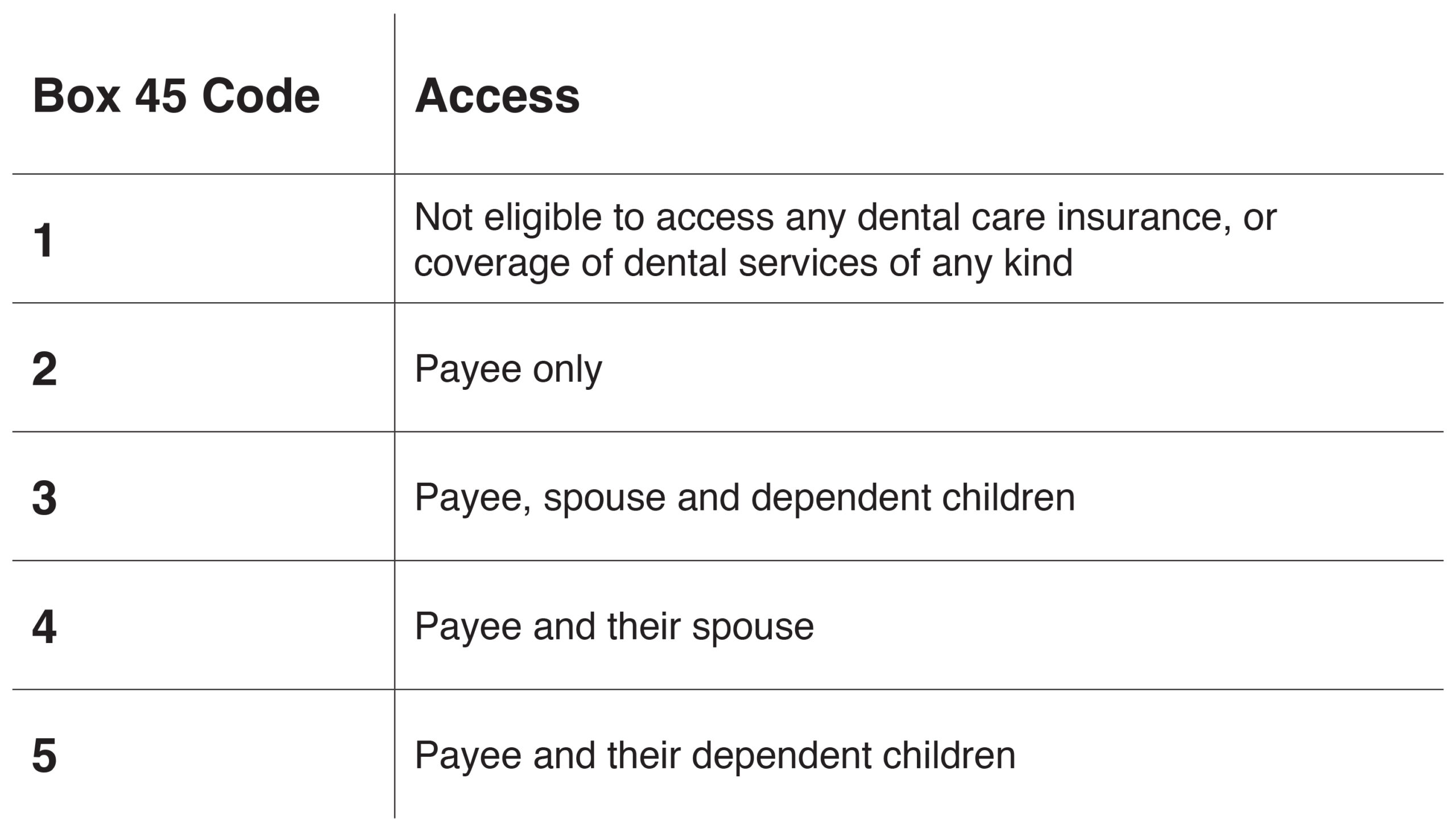Select code 5 in the Box 45 column

click(x=44, y=755)
